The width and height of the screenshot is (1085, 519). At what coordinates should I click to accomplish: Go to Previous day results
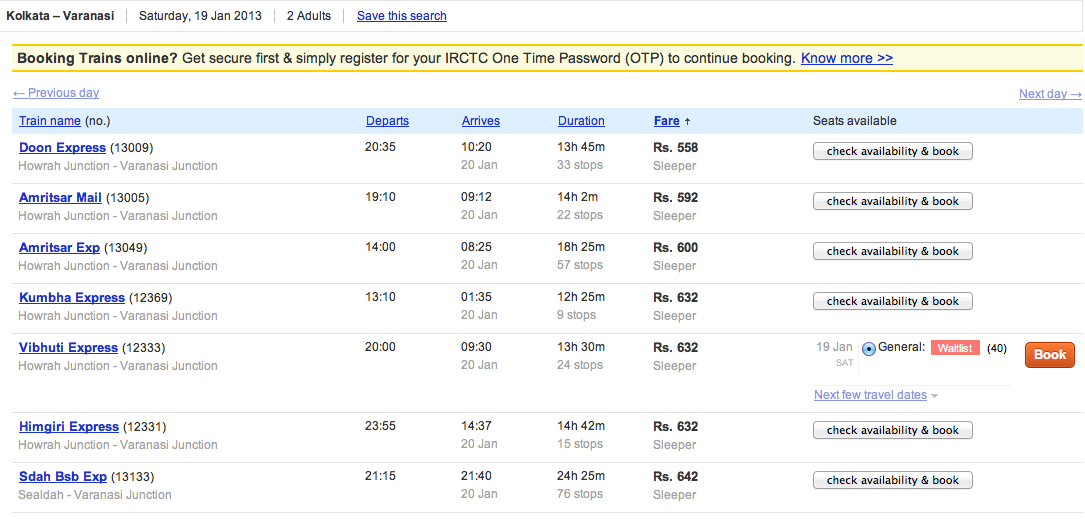point(56,93)
